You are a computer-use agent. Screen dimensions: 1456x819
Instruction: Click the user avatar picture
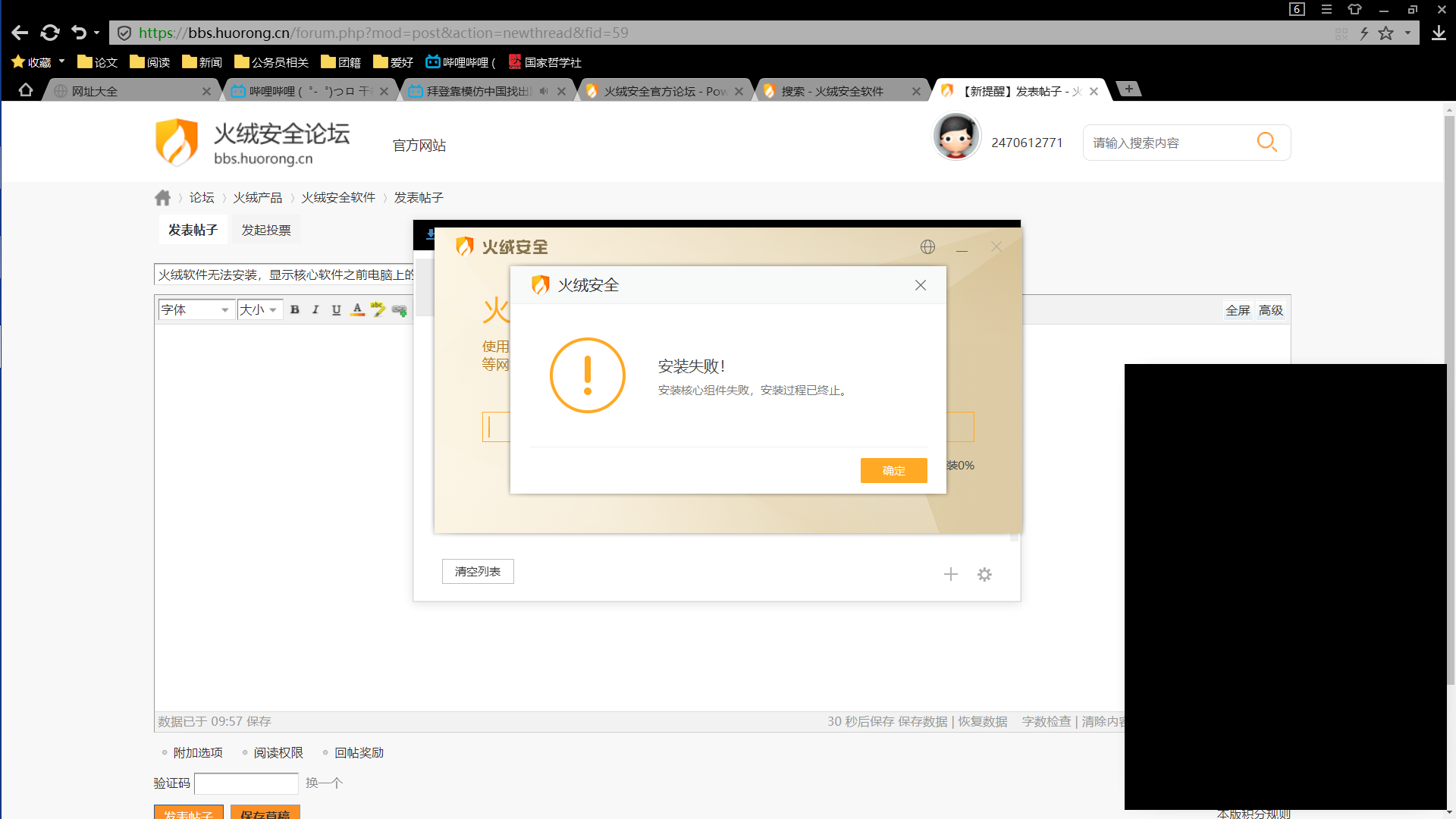pos(955,136)
